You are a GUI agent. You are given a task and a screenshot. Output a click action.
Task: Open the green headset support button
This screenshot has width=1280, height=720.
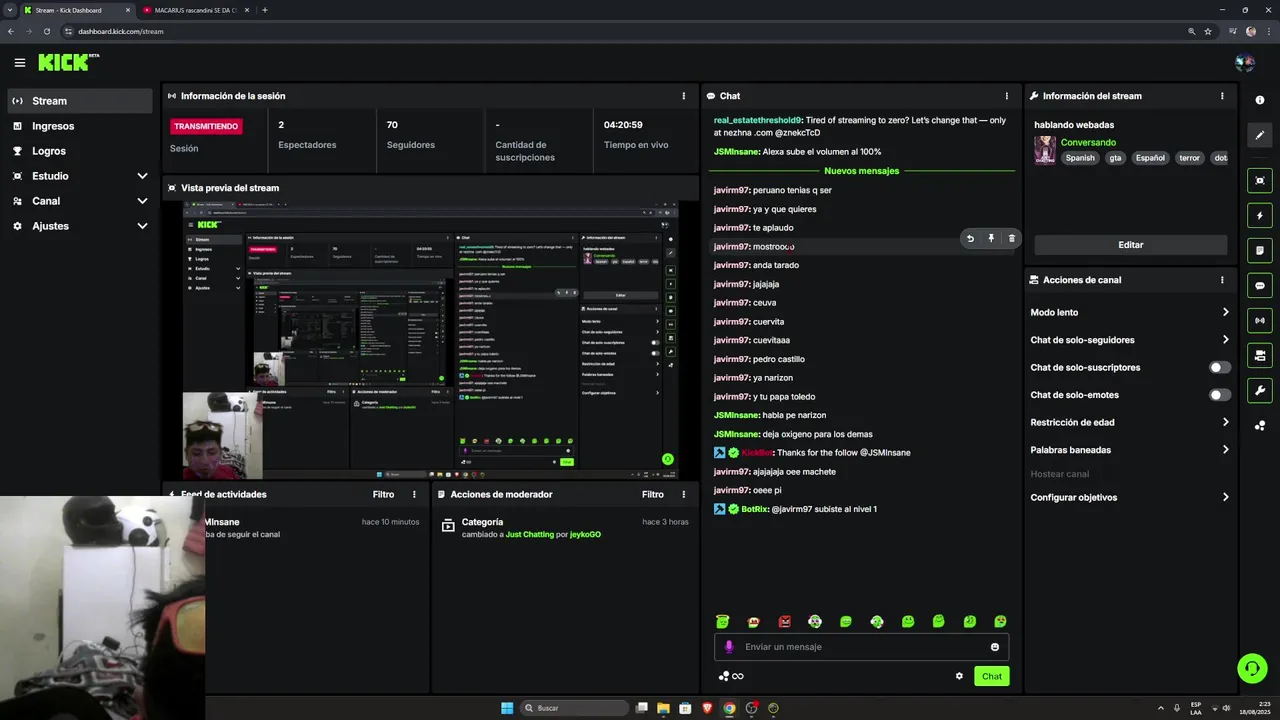pyautogui.click(x=1251, y=668)
